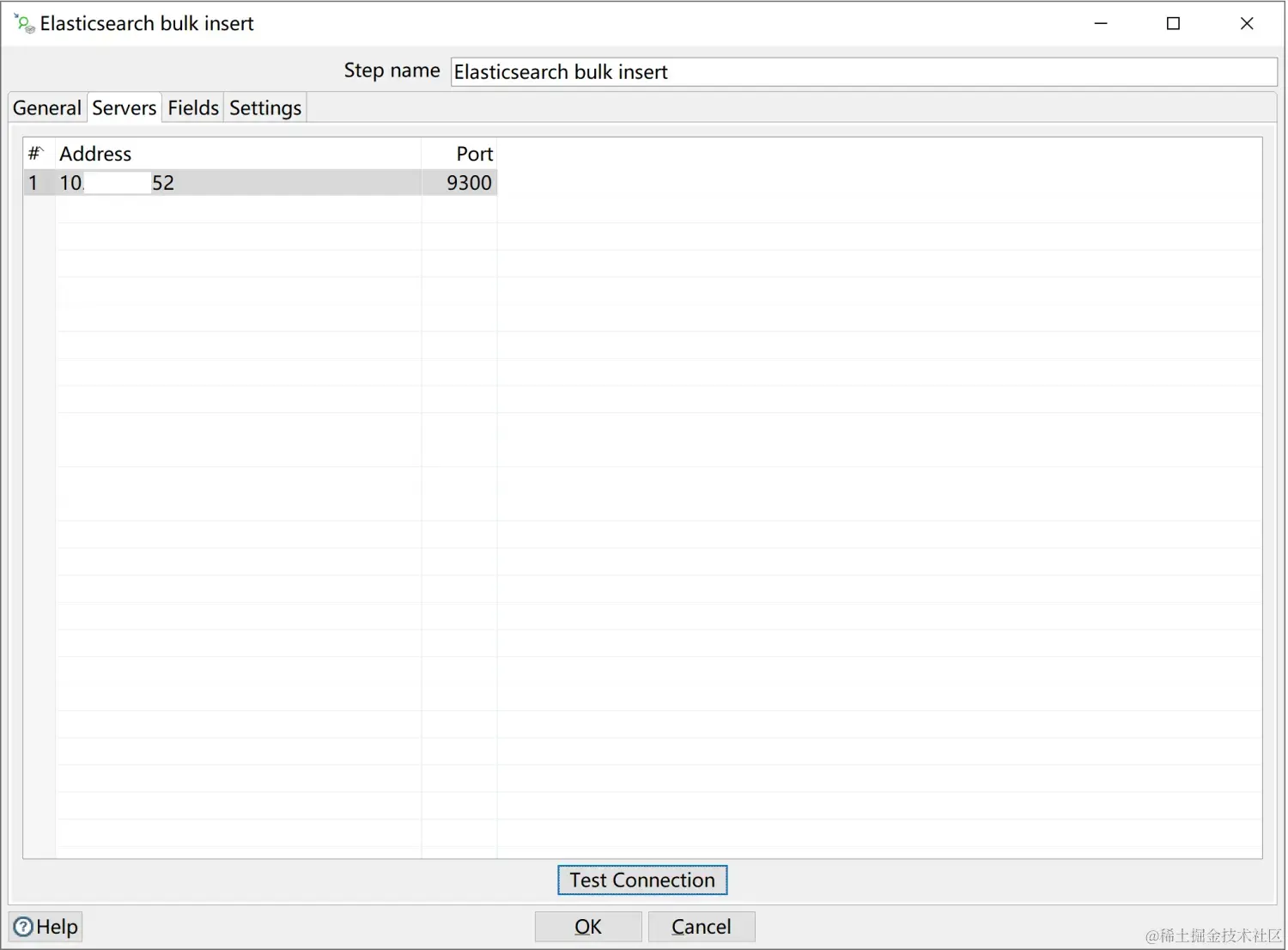
Task: Edit the Step name field
Action: pyautogui.click(x=864, y=72)
